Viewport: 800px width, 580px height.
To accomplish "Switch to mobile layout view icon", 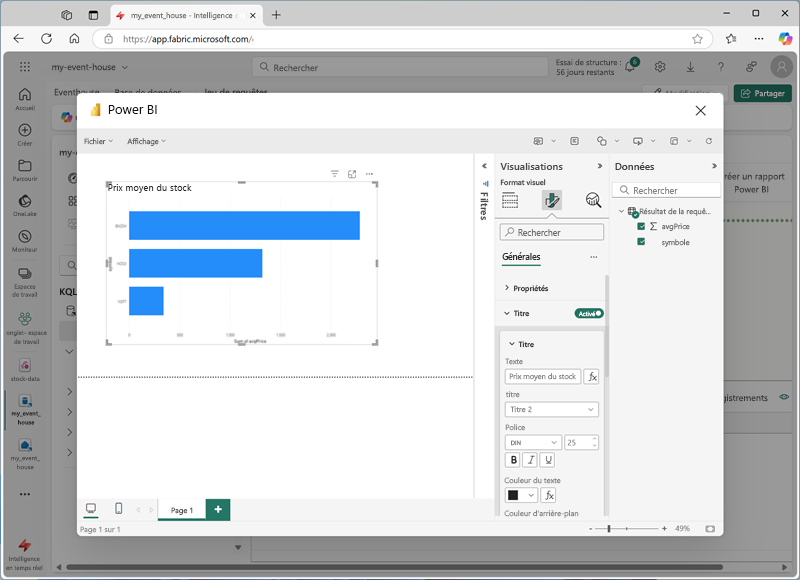I will click(x=118, y=509).
